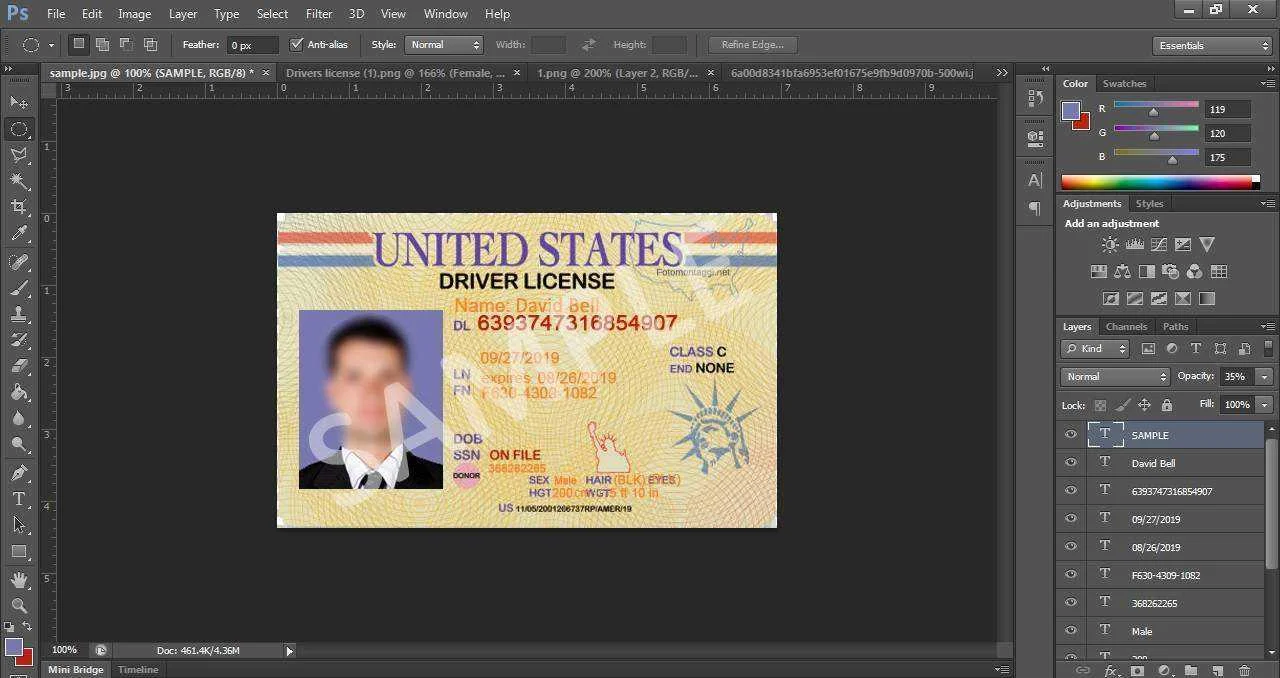Switch to the Channels tab

1126,326
